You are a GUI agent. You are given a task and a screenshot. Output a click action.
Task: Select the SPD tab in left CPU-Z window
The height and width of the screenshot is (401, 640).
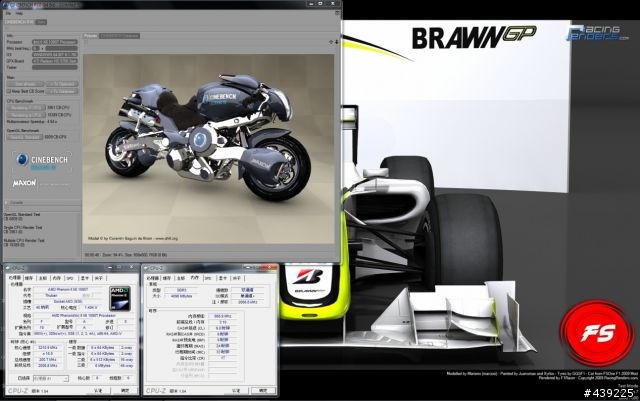(x=70, y=278)
